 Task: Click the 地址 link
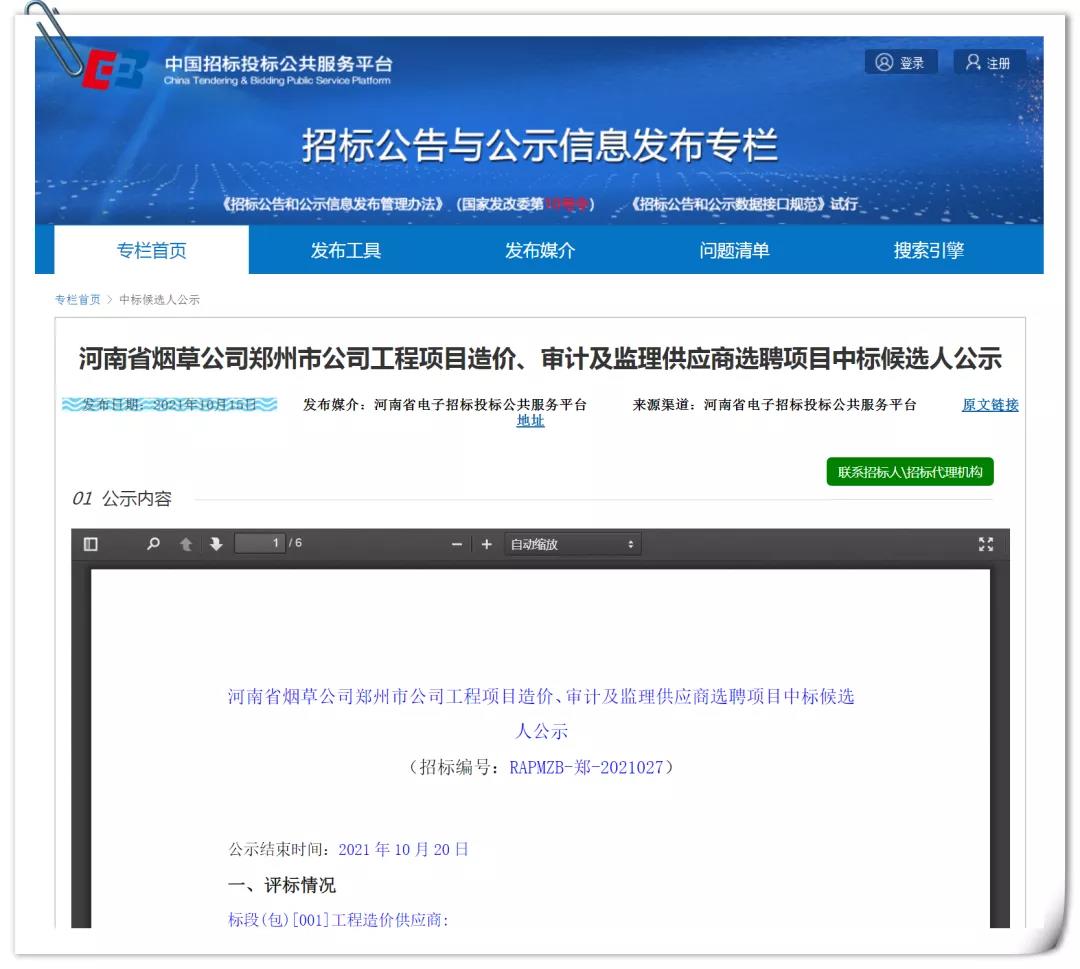pyautogui.click(x=530, y=421)
